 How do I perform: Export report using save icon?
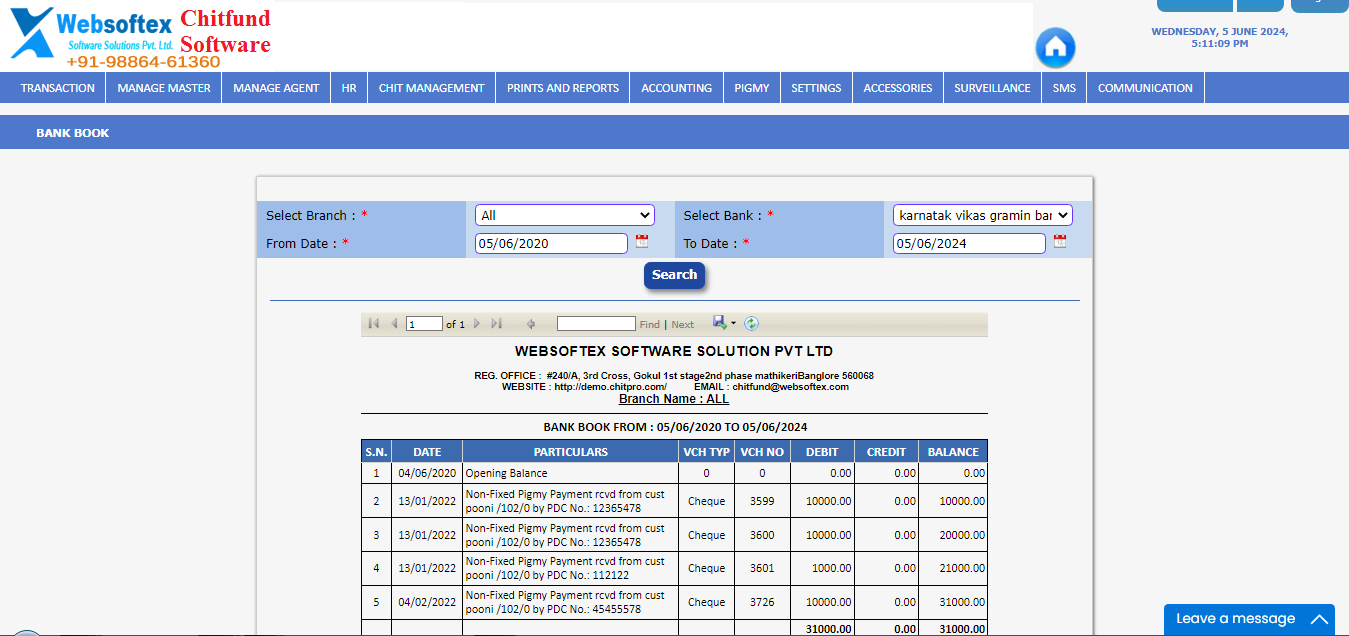click(x=721, y=322)
